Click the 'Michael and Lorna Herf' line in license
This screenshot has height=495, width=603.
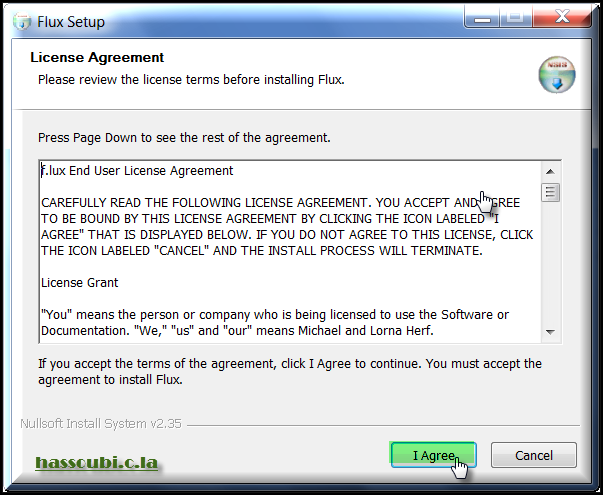pyautogui.click(x=237, y=331)
